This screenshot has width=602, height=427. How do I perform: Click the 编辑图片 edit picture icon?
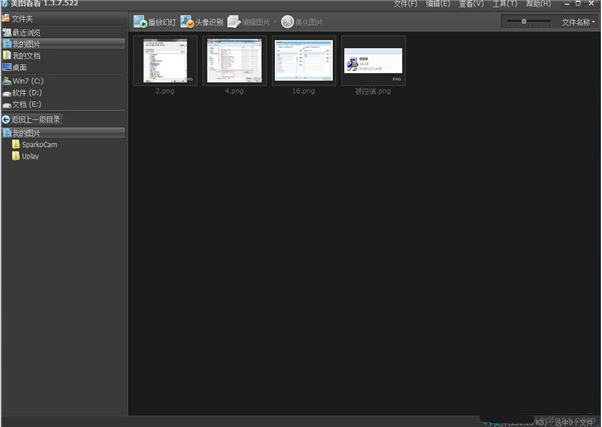[234, 21]
